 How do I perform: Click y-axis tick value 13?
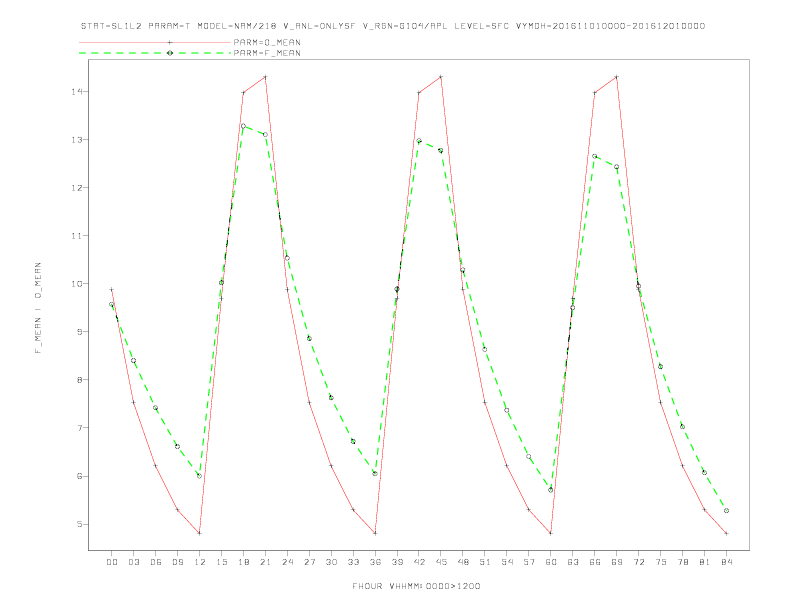pos(77,139)
